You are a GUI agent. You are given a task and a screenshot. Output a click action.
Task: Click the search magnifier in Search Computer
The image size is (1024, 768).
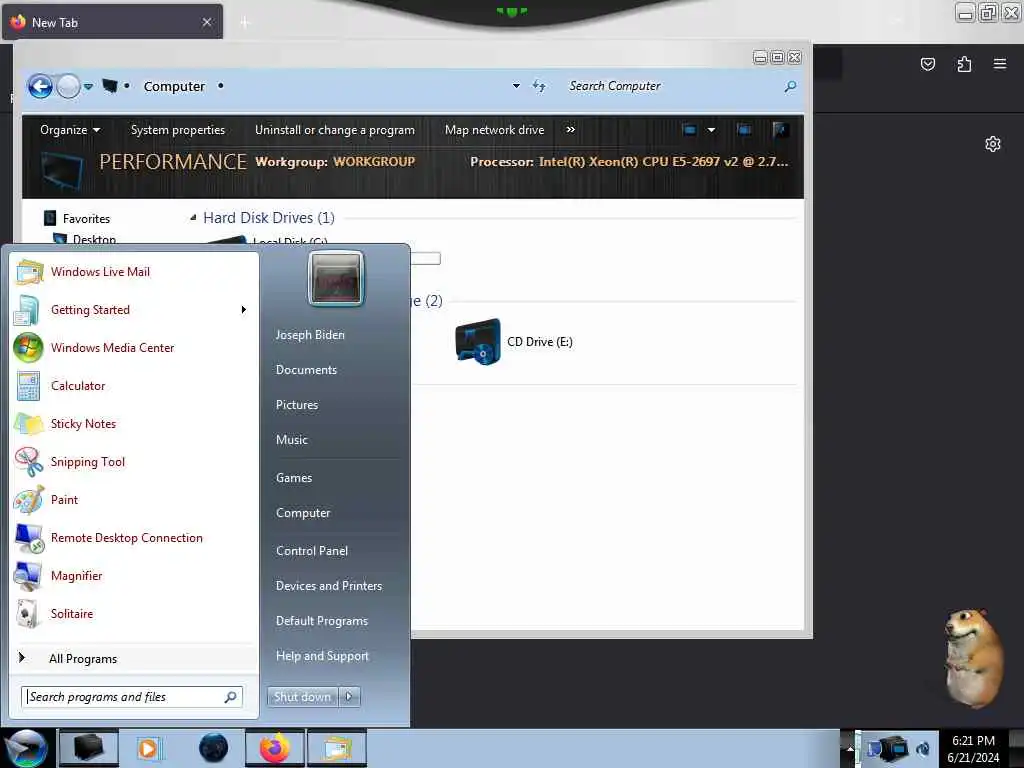790,86
